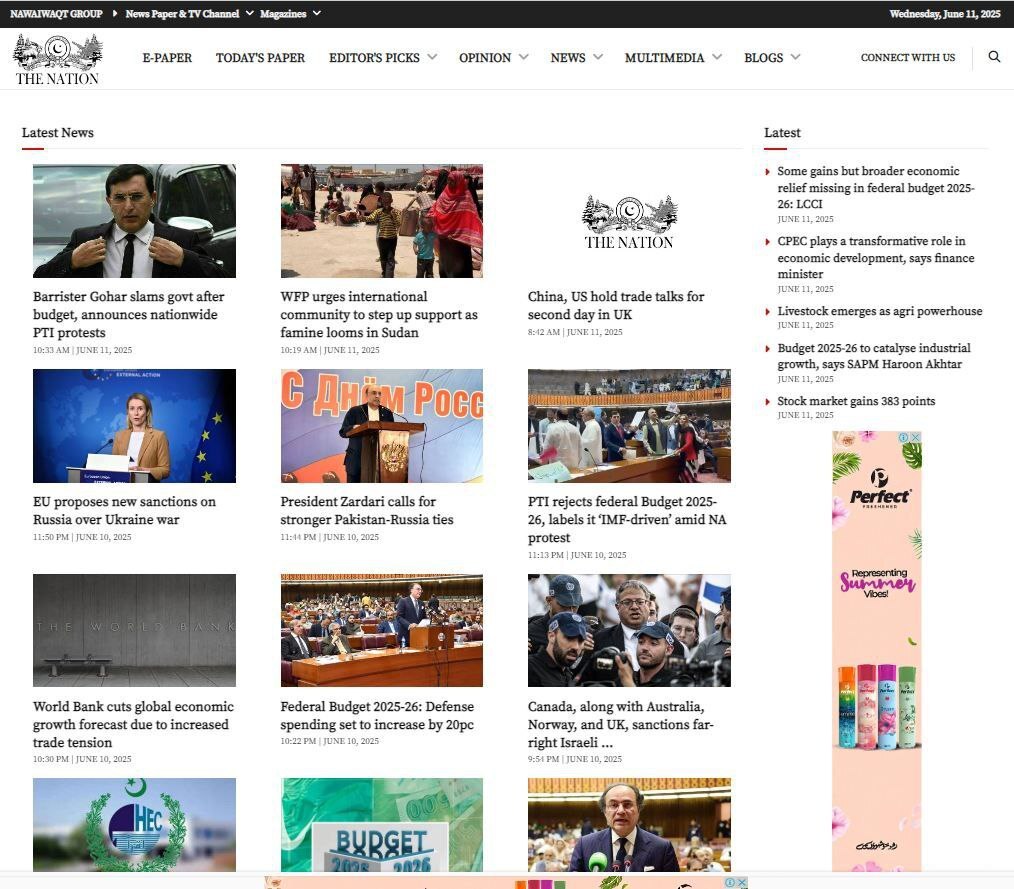1014x889 pixels.
Task: Open the Barrister Gohar article photo
Action: click(x=134, y=221)
